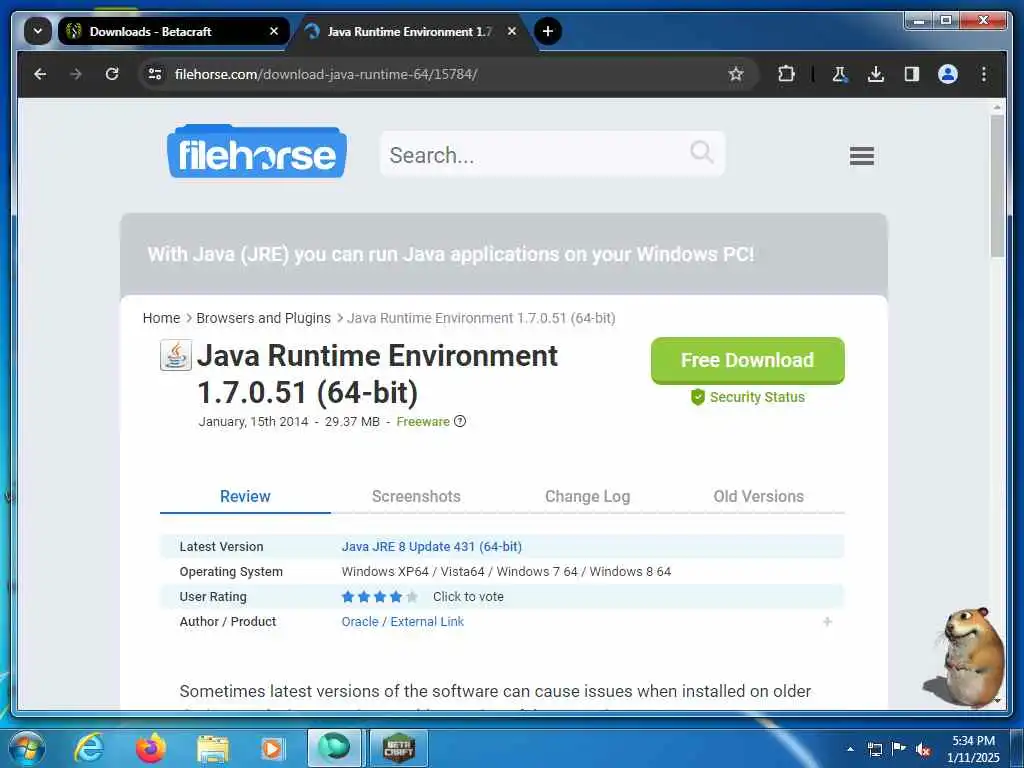Open site information icon in address bar
The image size is (1024, 768).
point(155,74)
